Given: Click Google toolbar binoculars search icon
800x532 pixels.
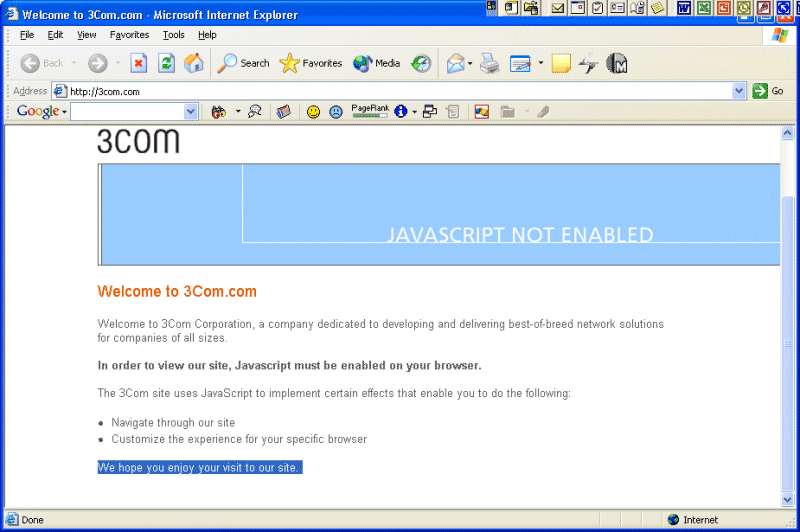Looking at the screenshot, I should coord(218,111).
